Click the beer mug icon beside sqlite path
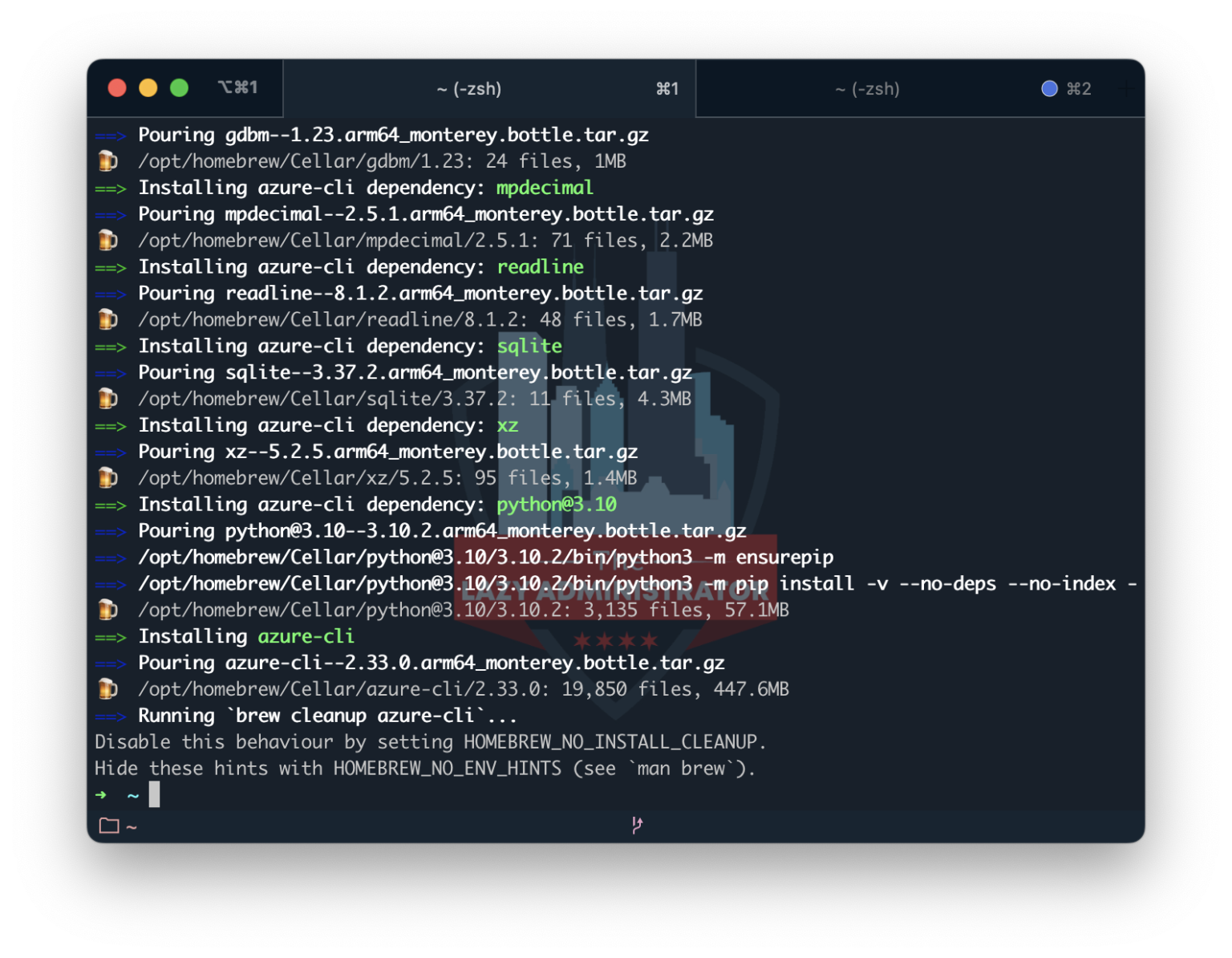The width and height of the screenshot is (1232, 958). pos(107,398)
